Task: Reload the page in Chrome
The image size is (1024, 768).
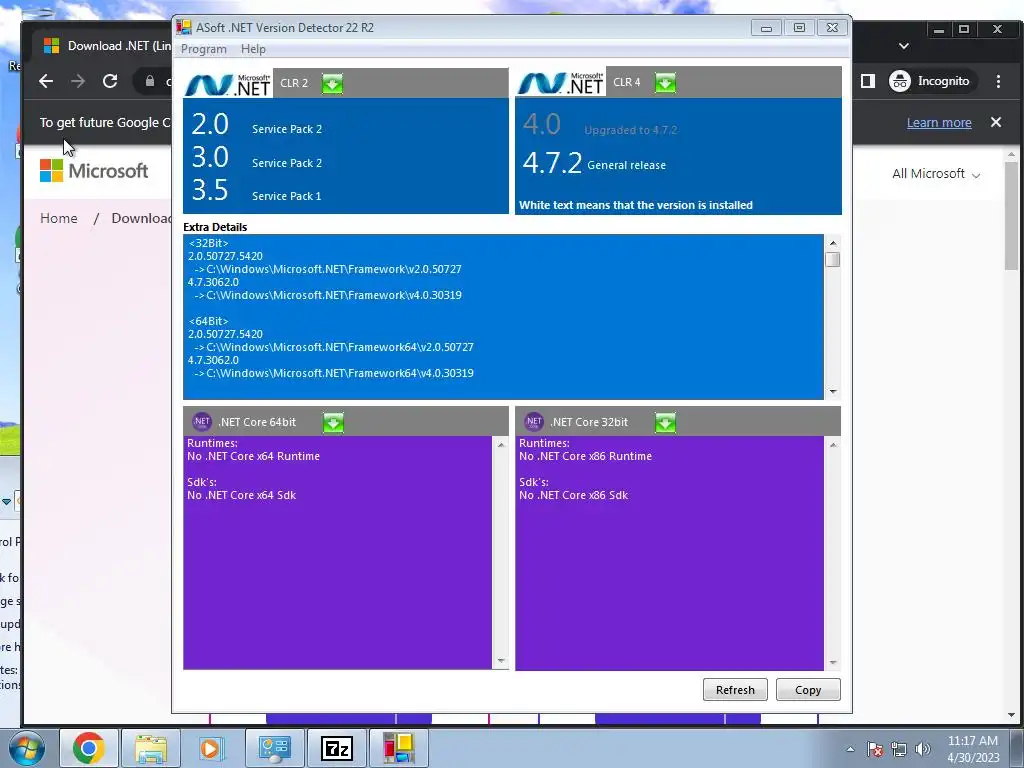Action: pyautogui.click(x=110, y=81)
